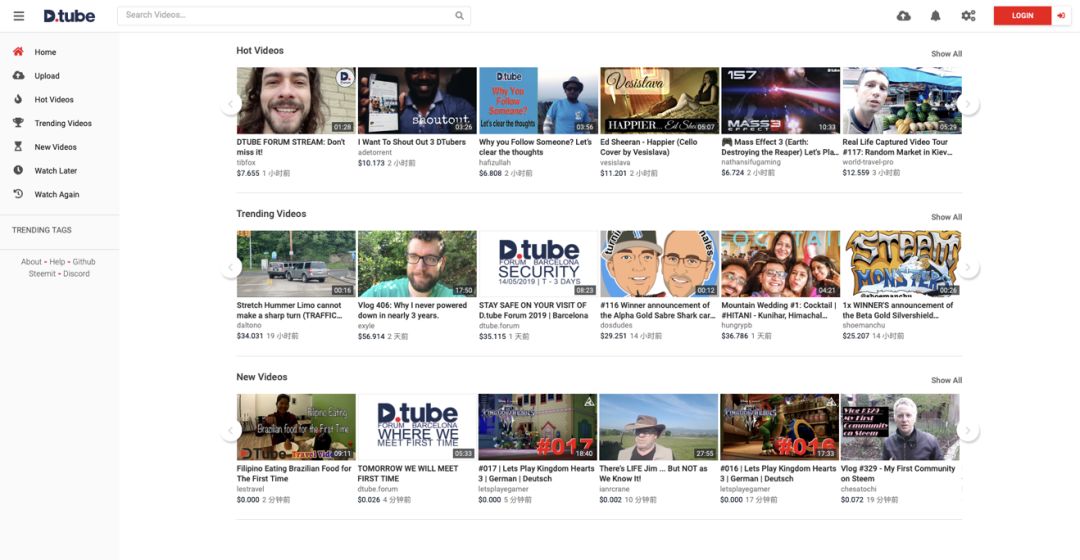Viewport: 1080px width, 560px height.
Task: Click the sign-in arrow icon beside LOGIN
Action: pos(1061,15)
